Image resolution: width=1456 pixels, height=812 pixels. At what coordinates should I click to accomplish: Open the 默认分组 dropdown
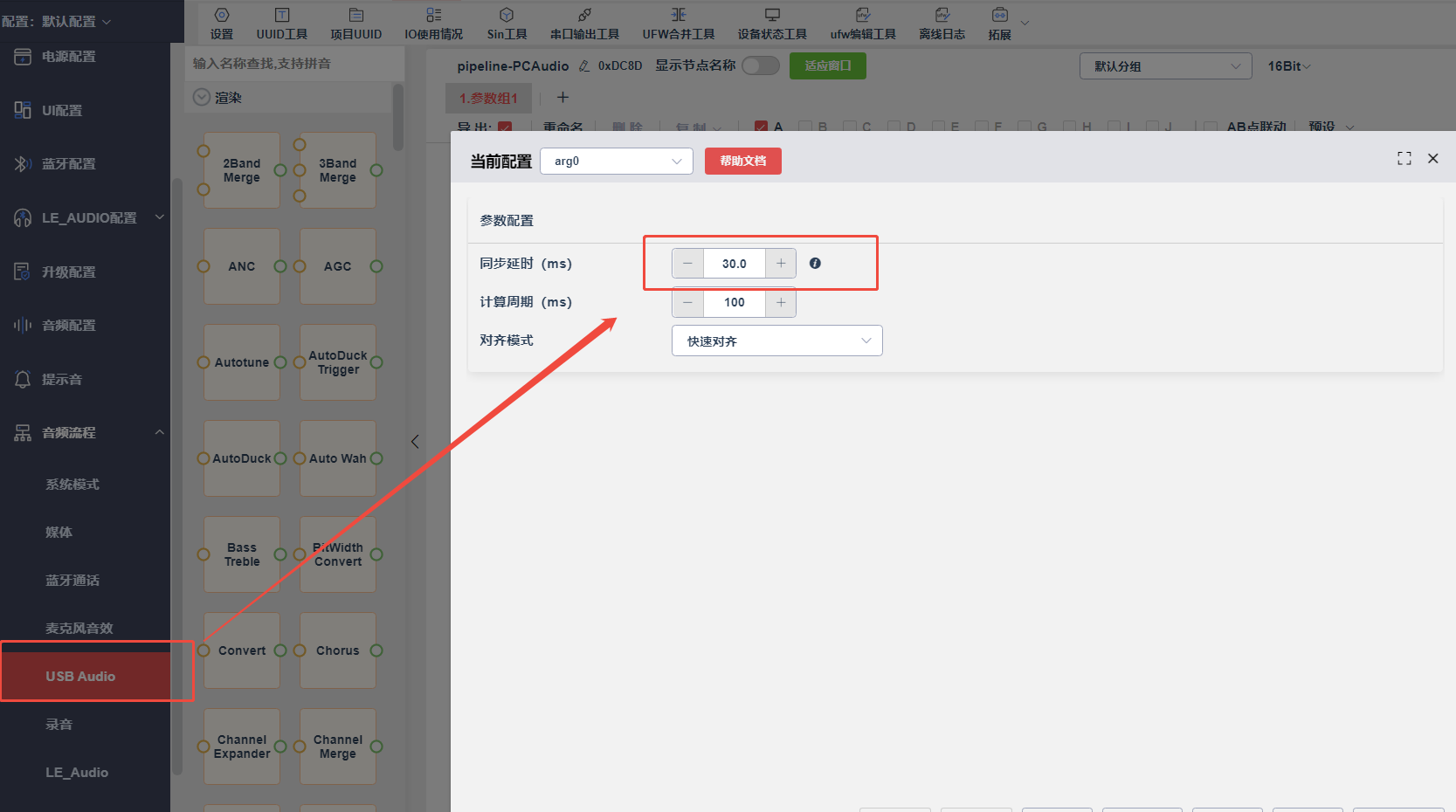1166,66
